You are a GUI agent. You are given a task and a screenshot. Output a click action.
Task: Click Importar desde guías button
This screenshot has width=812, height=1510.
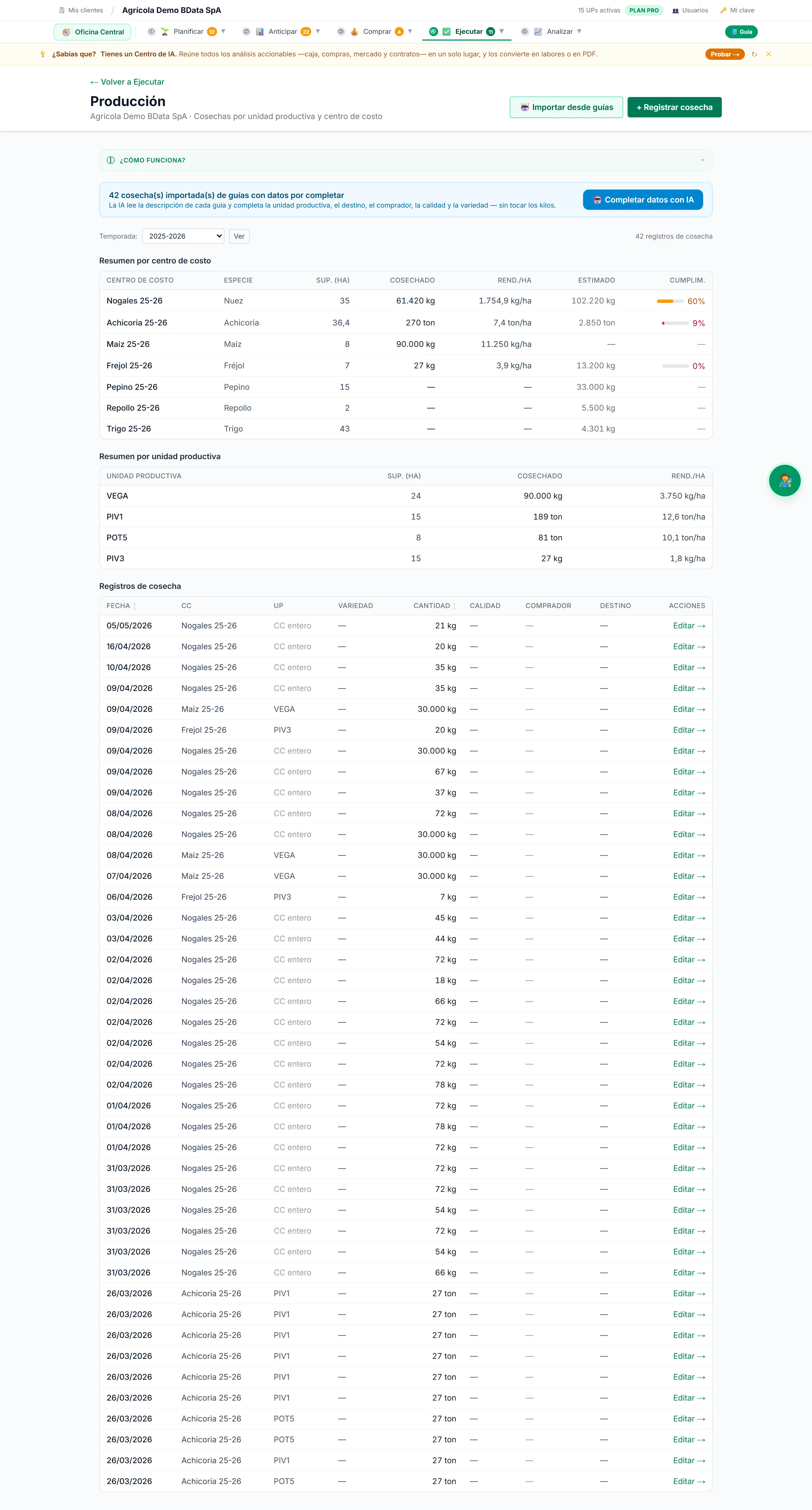[566, 107]
